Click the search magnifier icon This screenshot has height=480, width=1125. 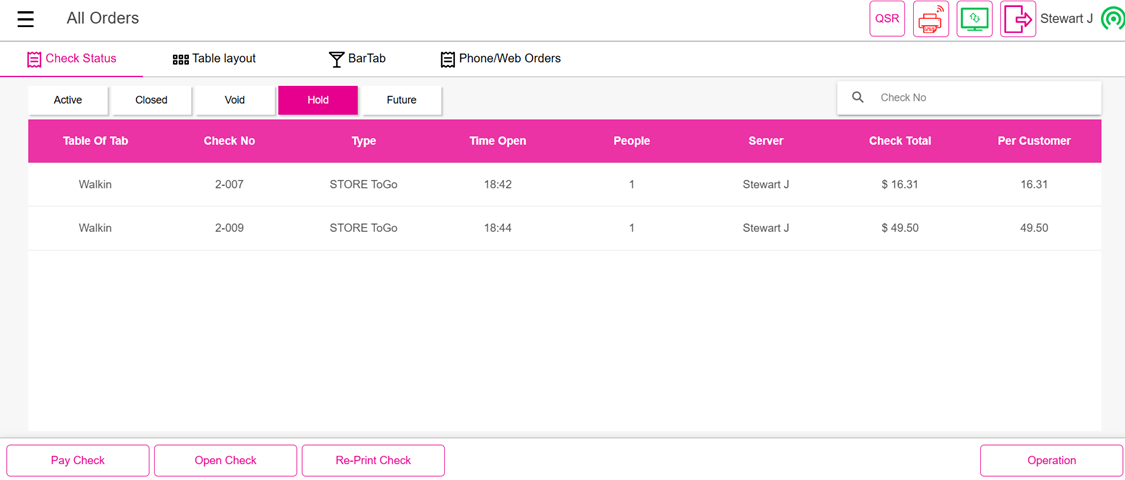coord(858,98)
